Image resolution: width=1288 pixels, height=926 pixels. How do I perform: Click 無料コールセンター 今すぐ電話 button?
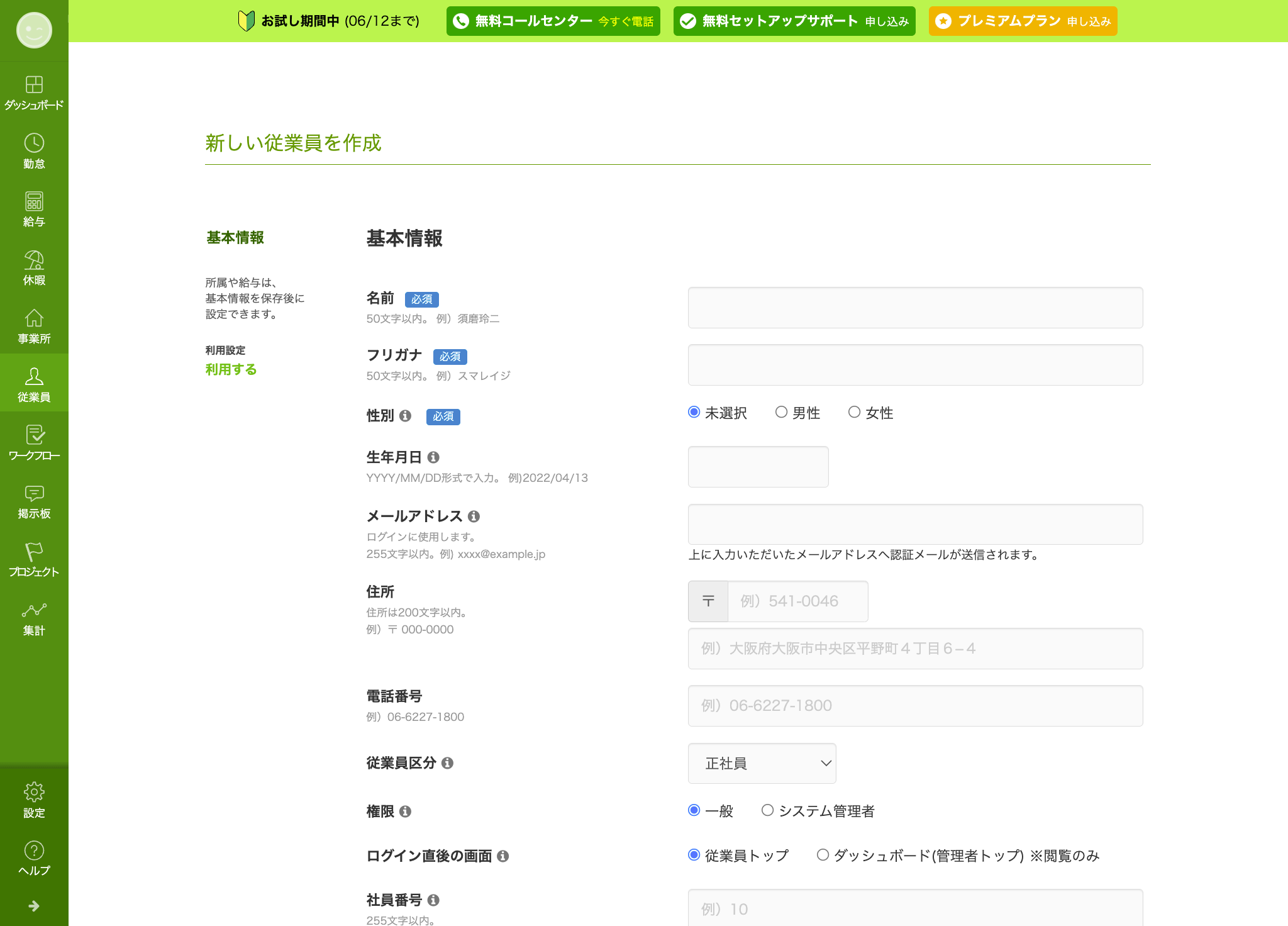click(553, 21)
